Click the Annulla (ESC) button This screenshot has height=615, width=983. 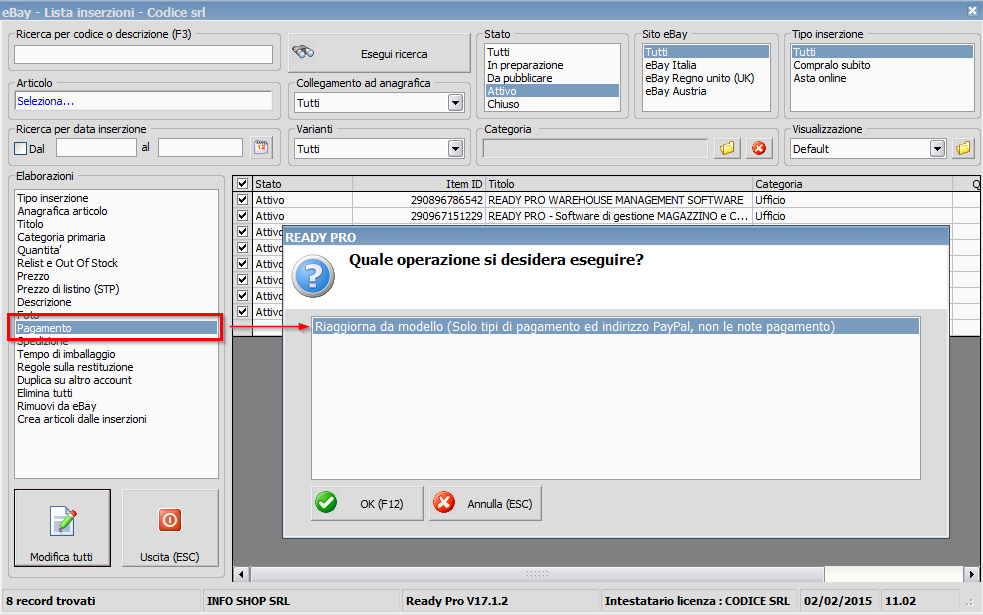coord(485,503)
